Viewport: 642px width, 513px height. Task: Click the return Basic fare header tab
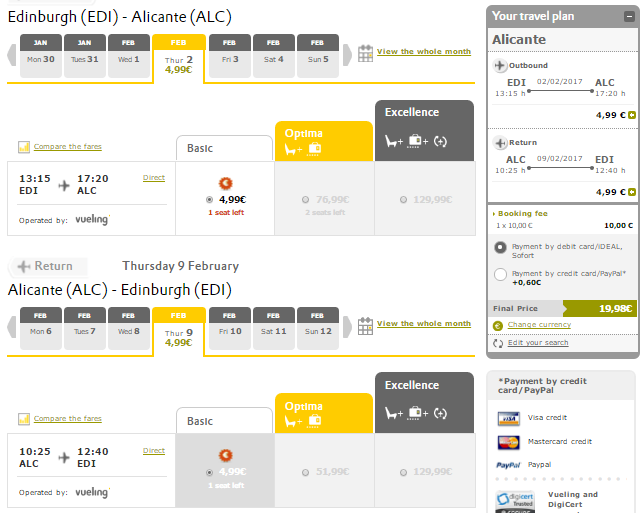pos(224,421)
